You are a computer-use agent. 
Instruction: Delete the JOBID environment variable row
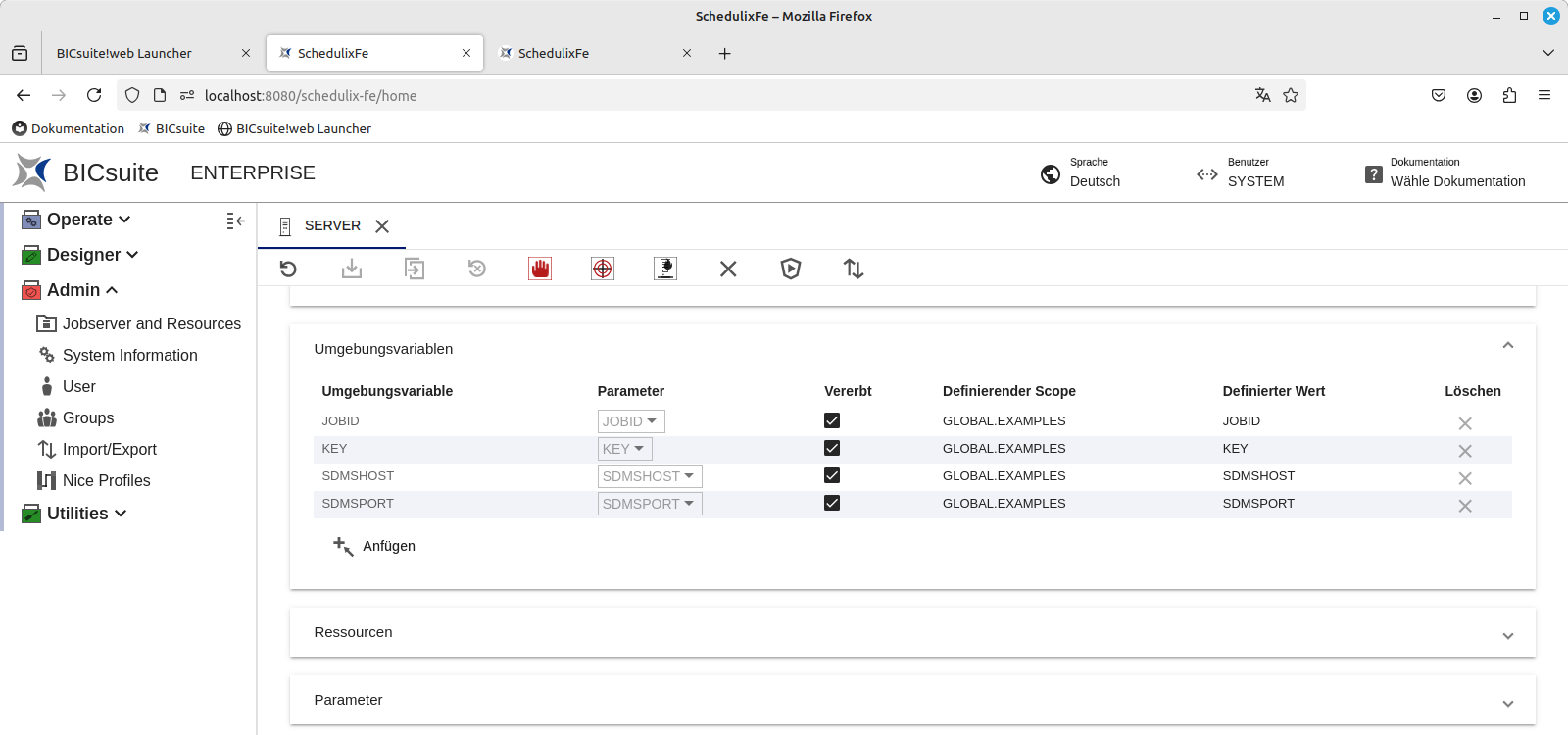point(1465,423)
